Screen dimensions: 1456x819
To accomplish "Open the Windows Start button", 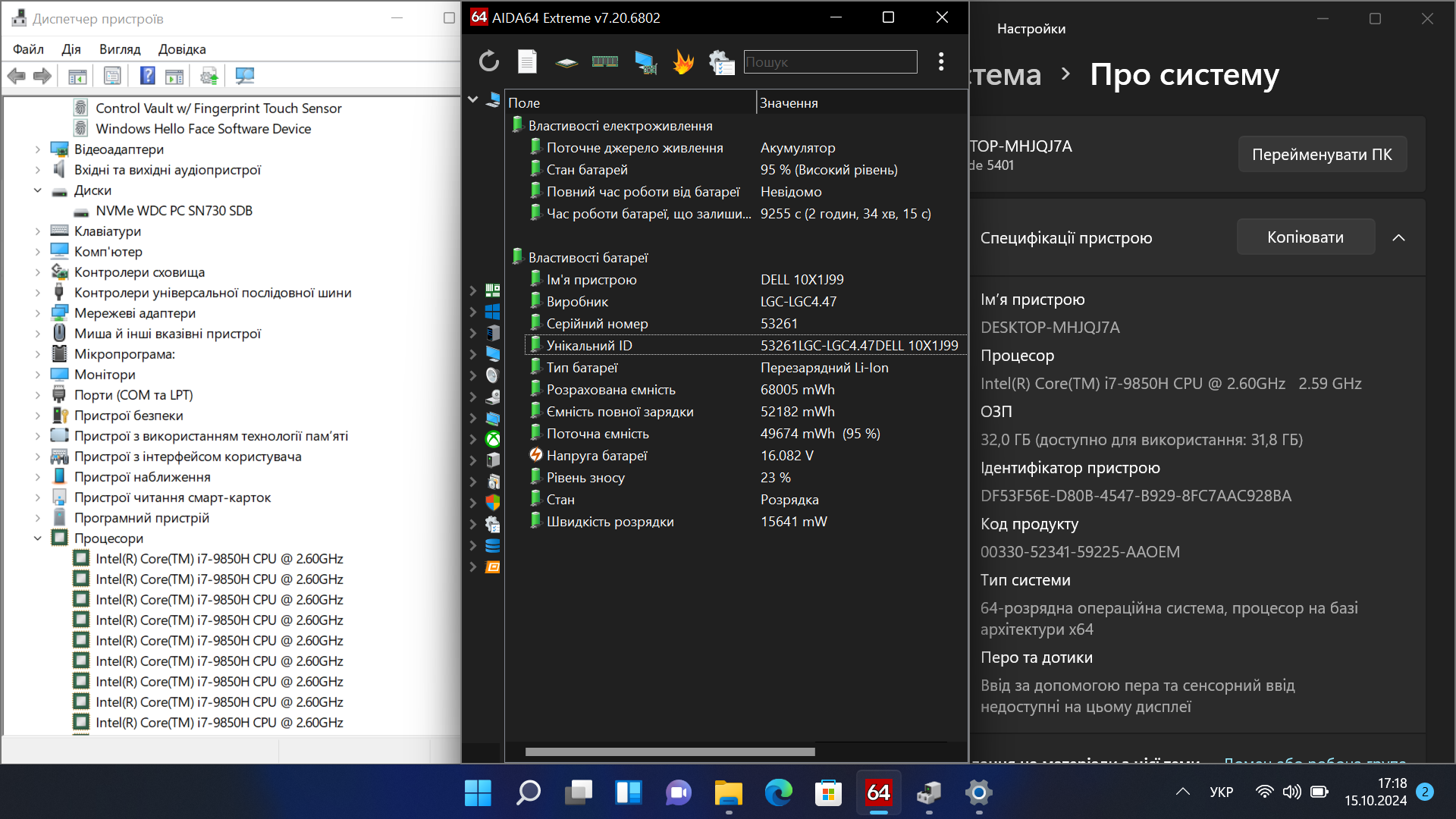I will tap(479, 792).
